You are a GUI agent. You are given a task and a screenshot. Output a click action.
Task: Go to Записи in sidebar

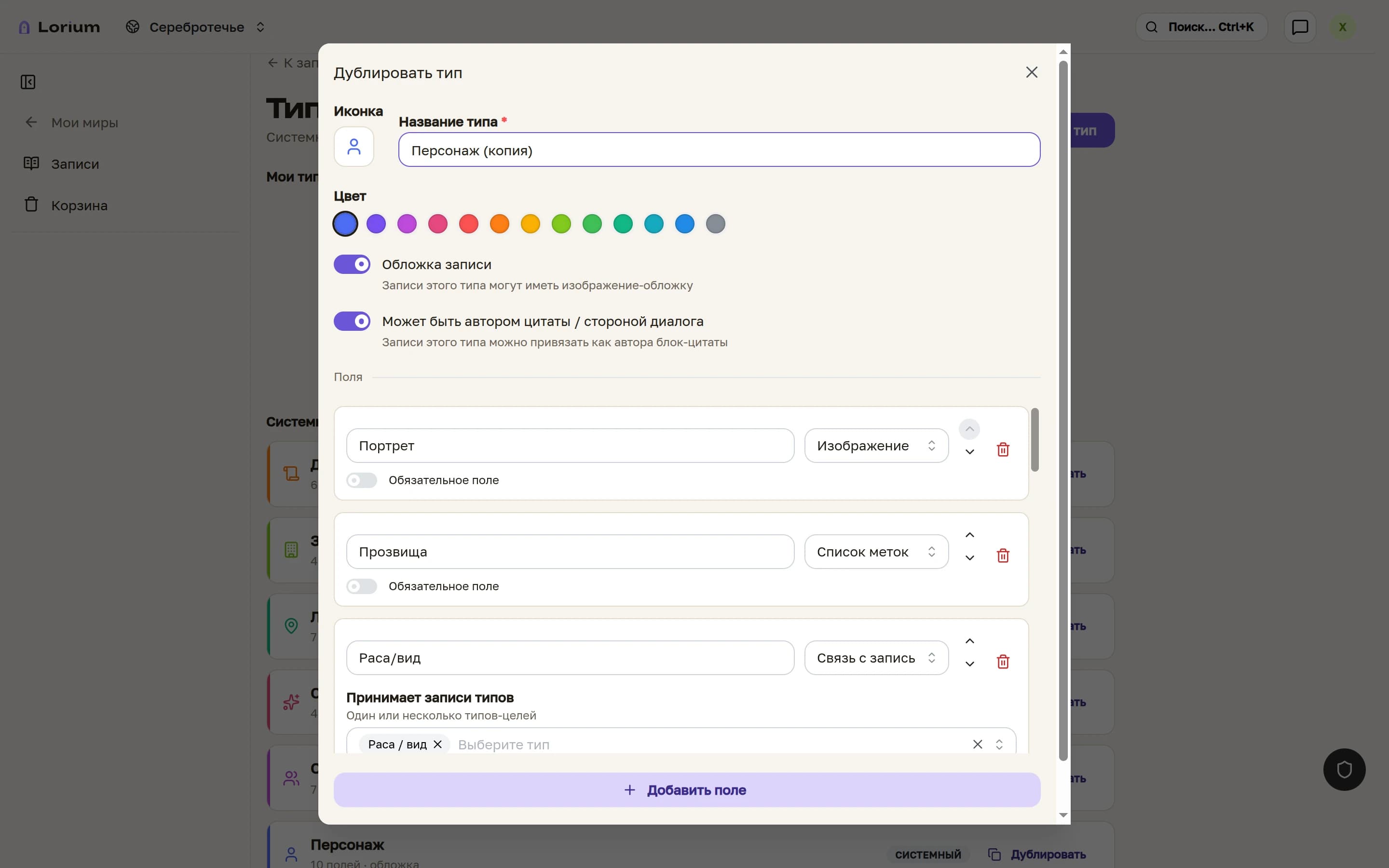coord(75,164)
